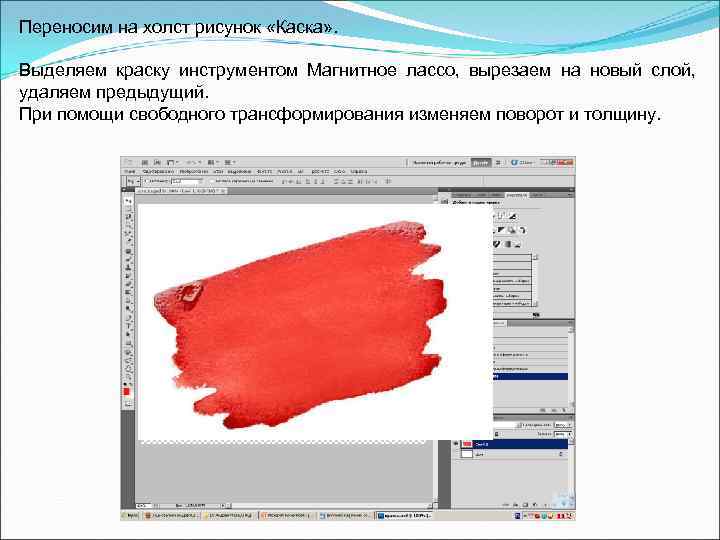Viewport: 720px width, 540px height.
Task: Switch to the Дизайн workspace
Action: (481, 163)
